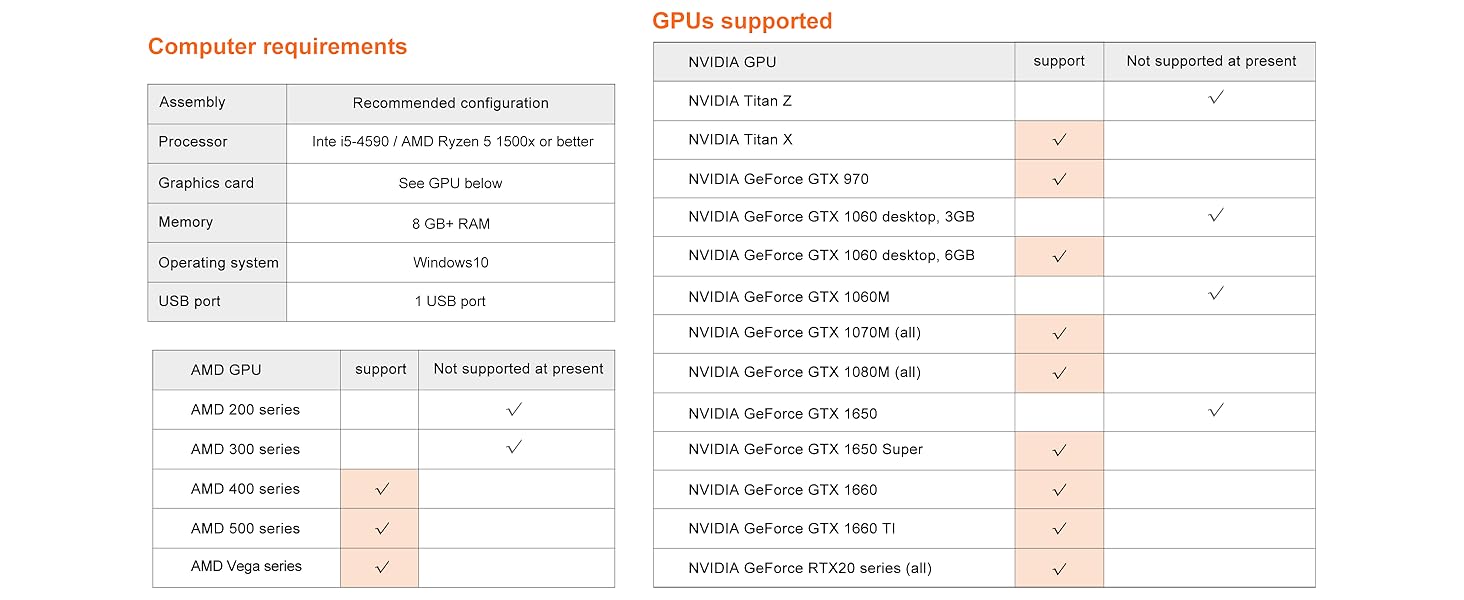Click the 'NVIDIA GeForce GTX 1650 Super' row label
Screen dimensions: 1464x600
coord(805,450)
